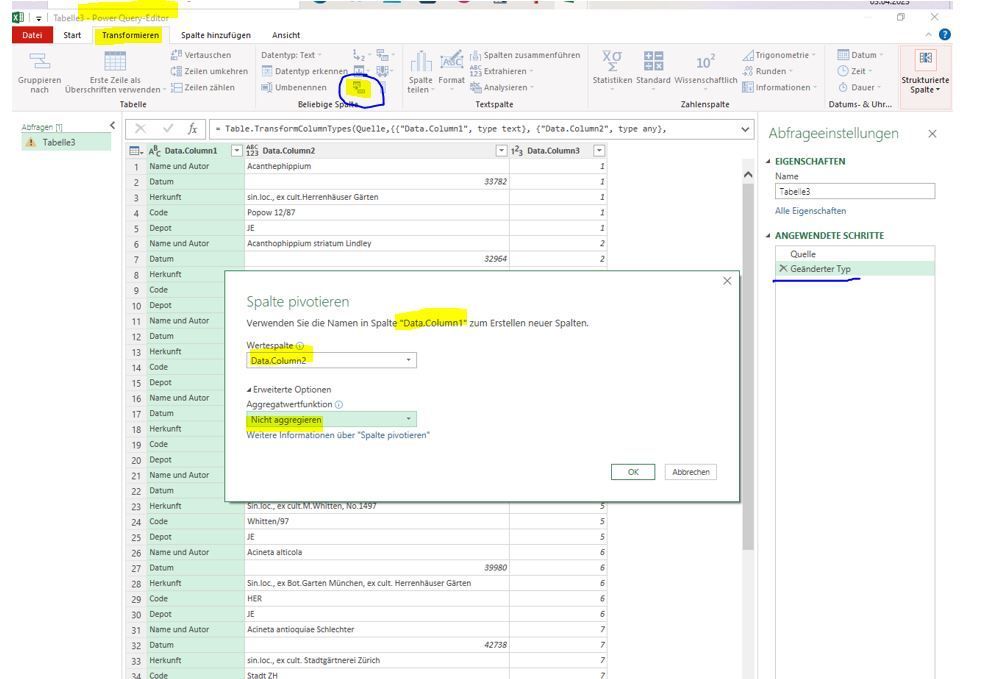Click OK in Spalte pivotieren dialog
989x679 pixels.
click(x=633, y=472)
